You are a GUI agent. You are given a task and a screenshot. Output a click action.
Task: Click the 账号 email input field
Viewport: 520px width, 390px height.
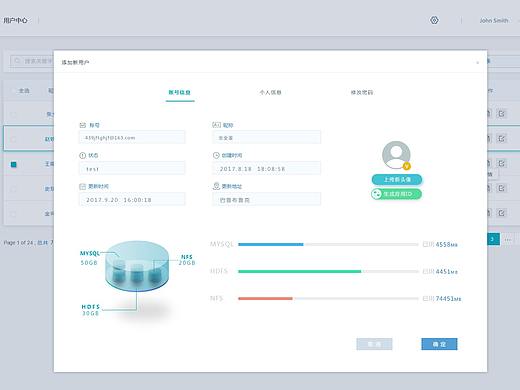pyautogui.click(x=132, y=137)
